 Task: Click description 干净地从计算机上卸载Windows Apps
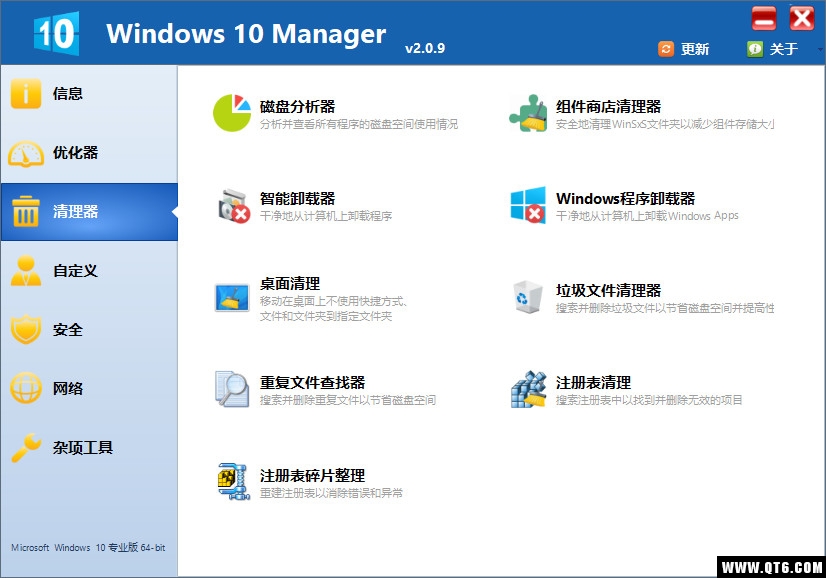tap(647, 216)
